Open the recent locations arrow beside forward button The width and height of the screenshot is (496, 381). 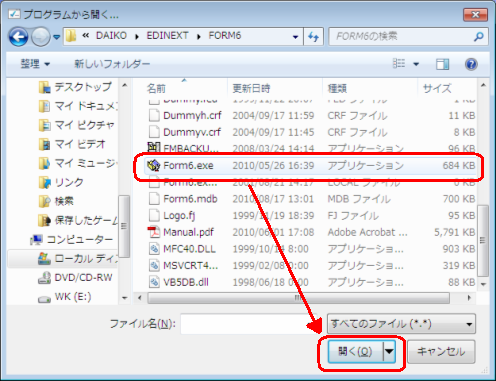(57, 37)
